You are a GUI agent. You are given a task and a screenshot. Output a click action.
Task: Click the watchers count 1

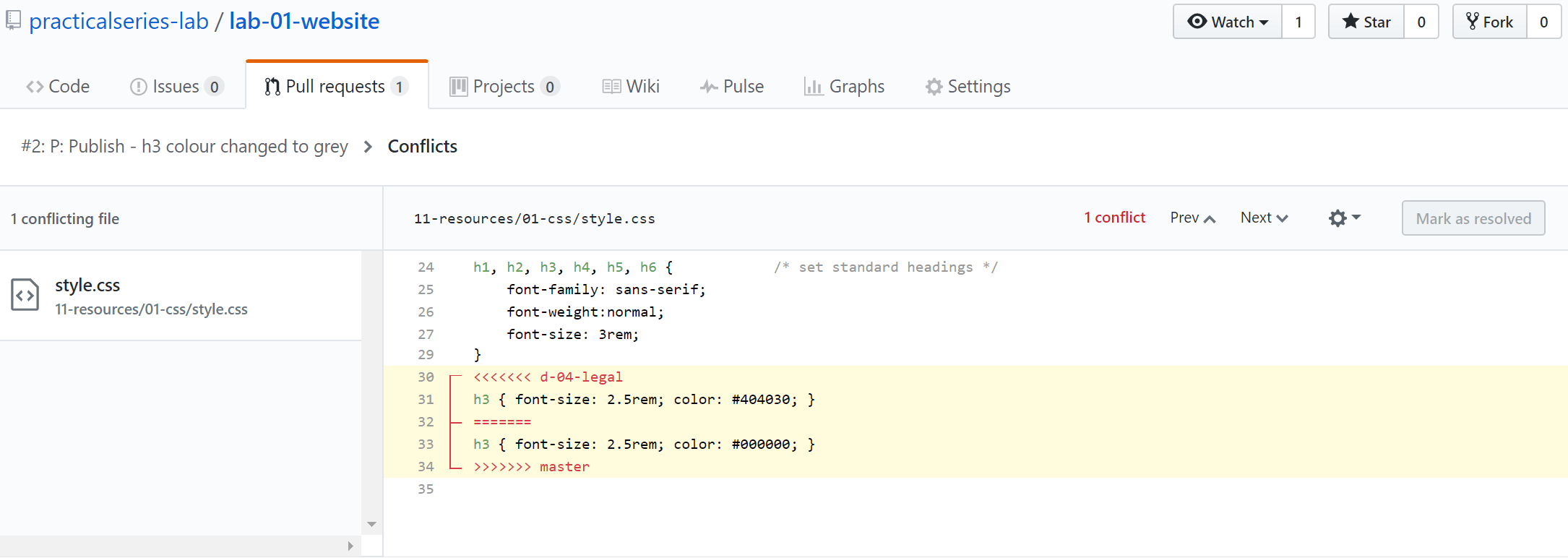[1298, 22]
